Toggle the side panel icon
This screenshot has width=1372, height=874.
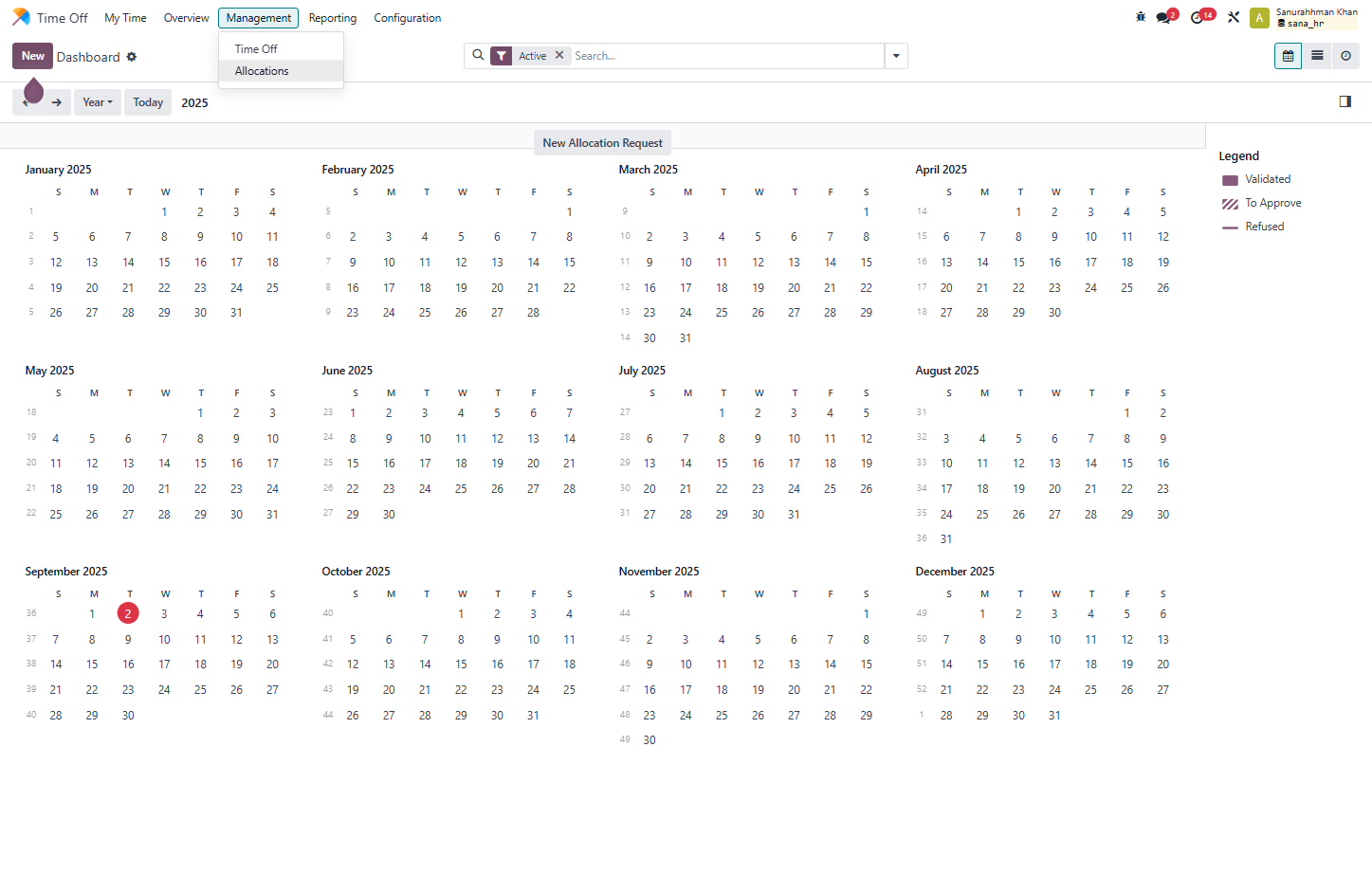pyautogui.click(x=1345, y=101)
